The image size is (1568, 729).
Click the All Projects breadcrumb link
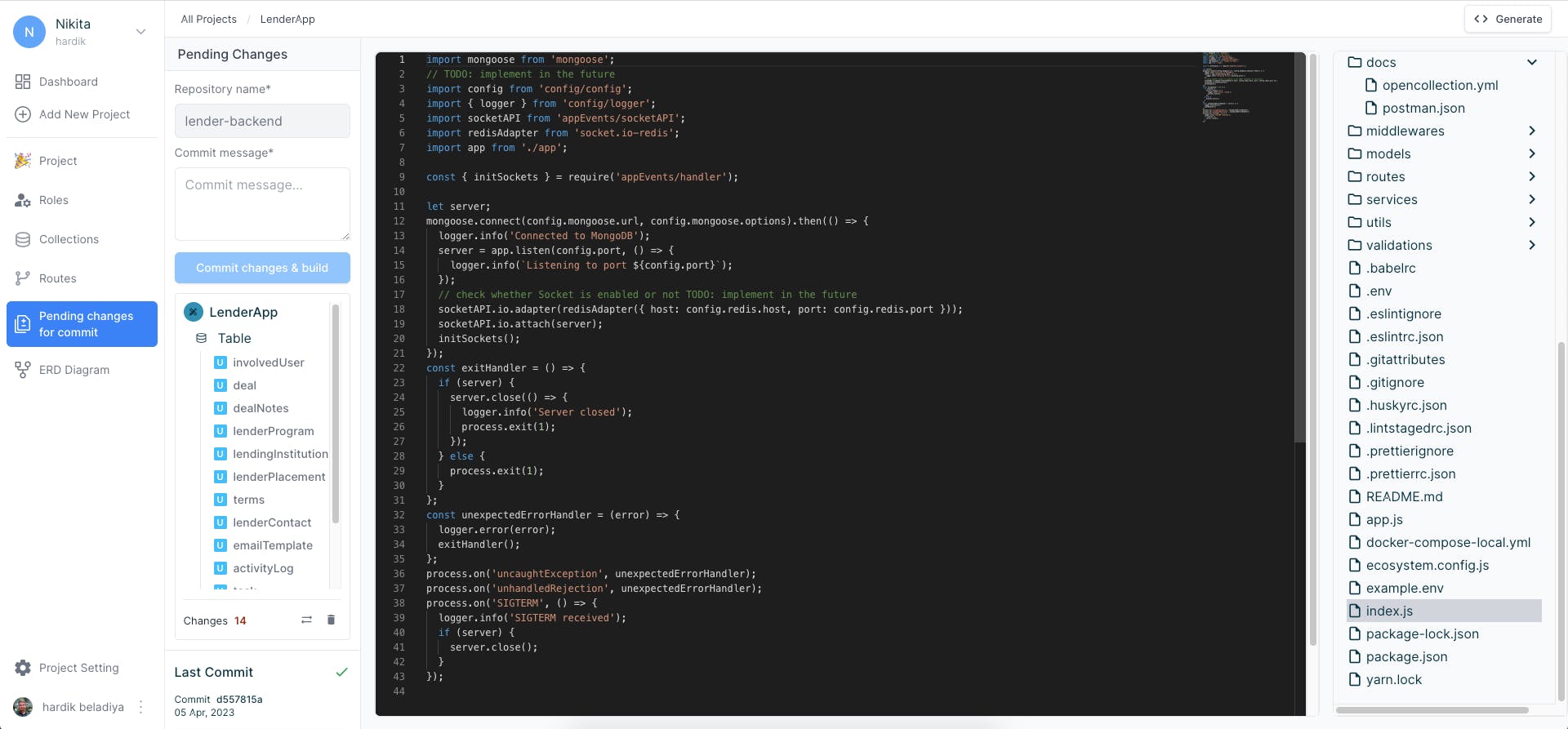pos(208,19)
